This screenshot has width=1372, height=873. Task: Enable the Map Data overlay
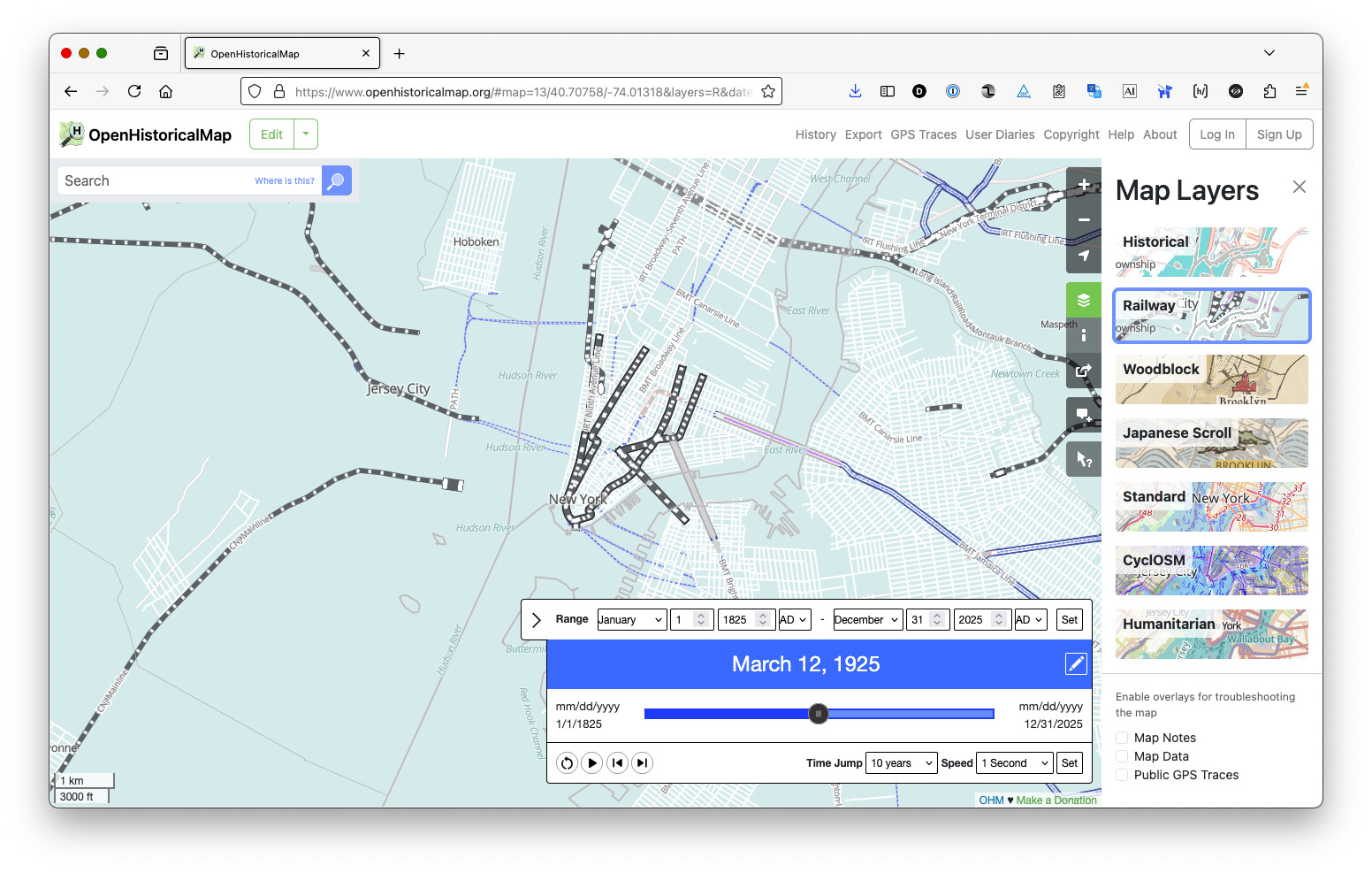click(1122, 756)
